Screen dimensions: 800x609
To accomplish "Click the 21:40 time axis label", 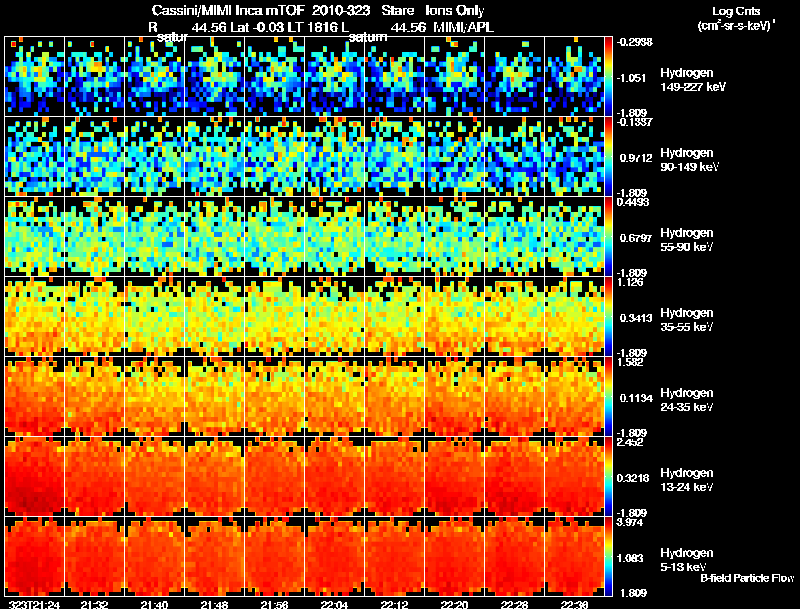I will [154, 604].
